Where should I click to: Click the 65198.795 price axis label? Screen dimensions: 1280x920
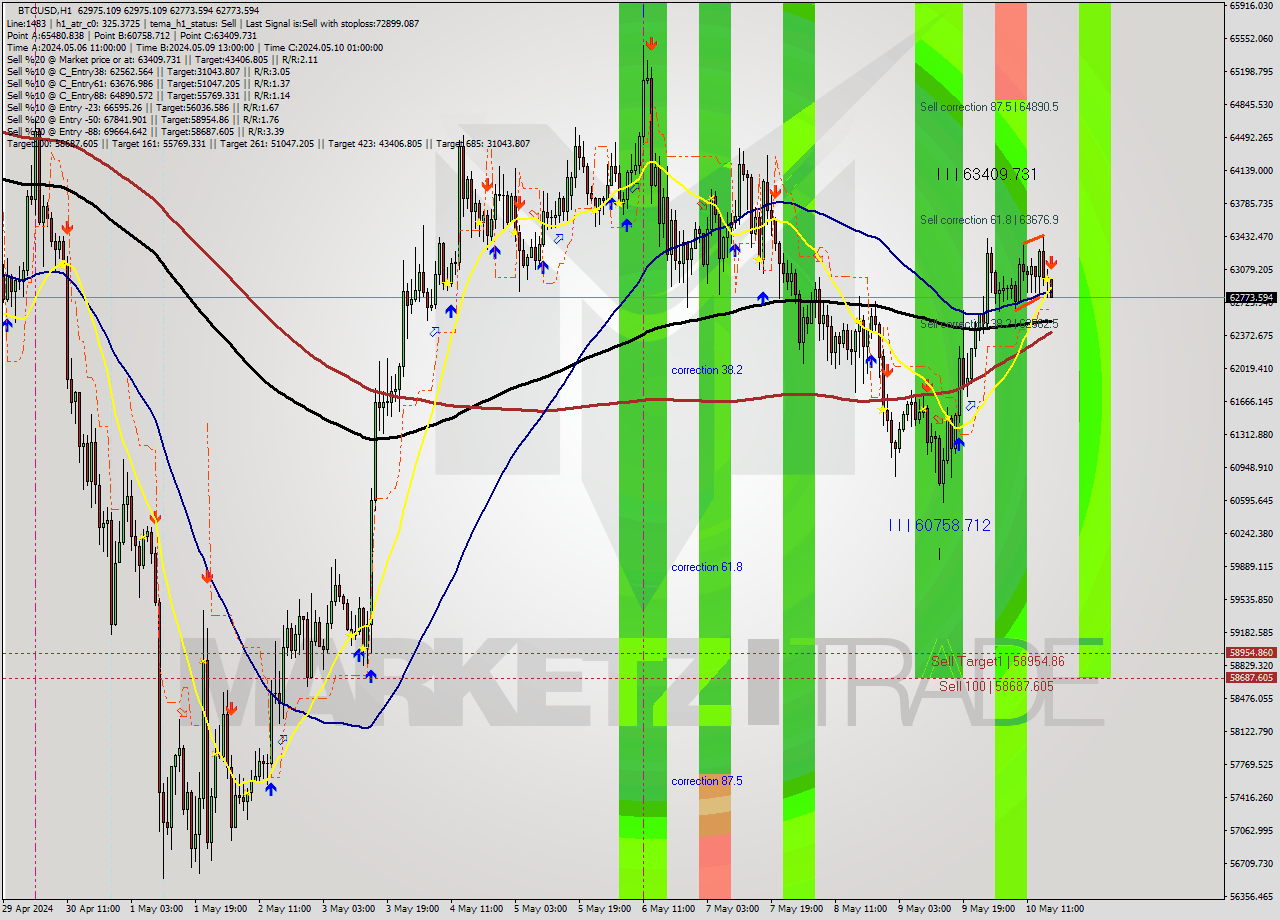(x=1251, y=72)
